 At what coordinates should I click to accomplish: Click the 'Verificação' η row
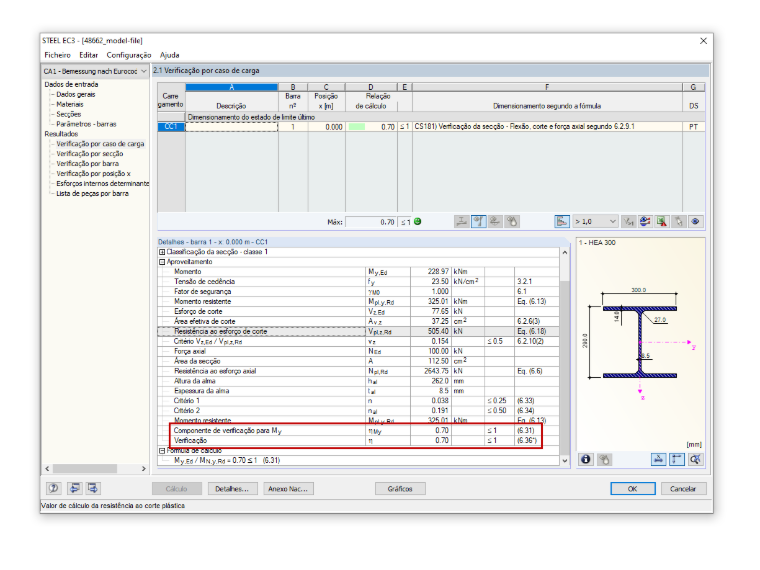point(358,441)
